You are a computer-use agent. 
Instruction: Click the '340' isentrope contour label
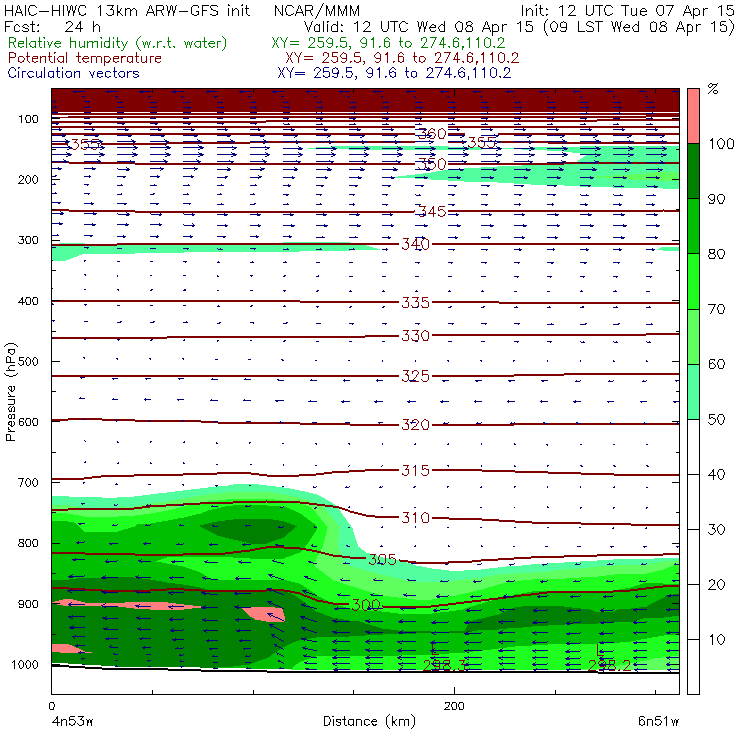(415, 244)
